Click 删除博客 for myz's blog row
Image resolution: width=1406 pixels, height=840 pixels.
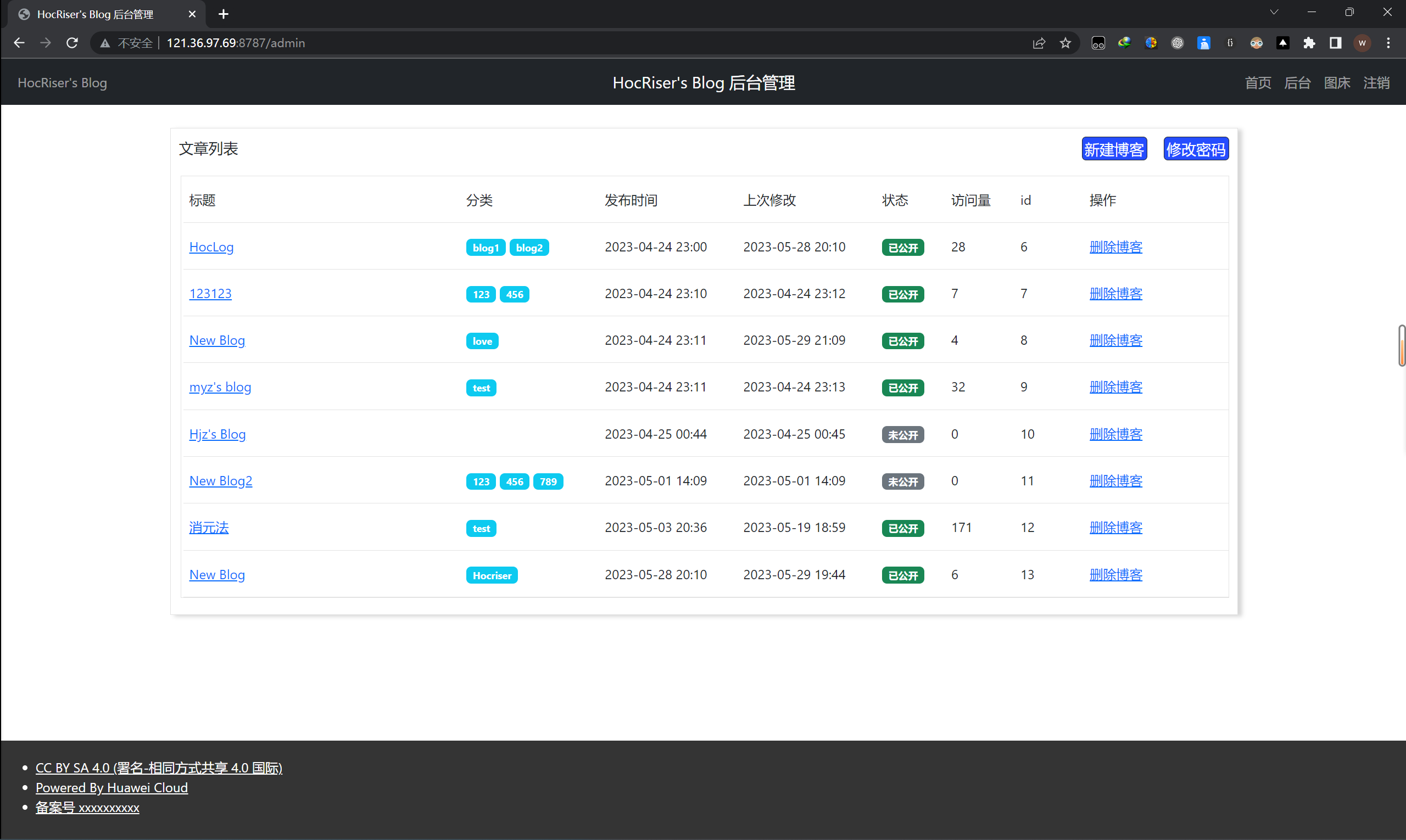(1115, 387)
